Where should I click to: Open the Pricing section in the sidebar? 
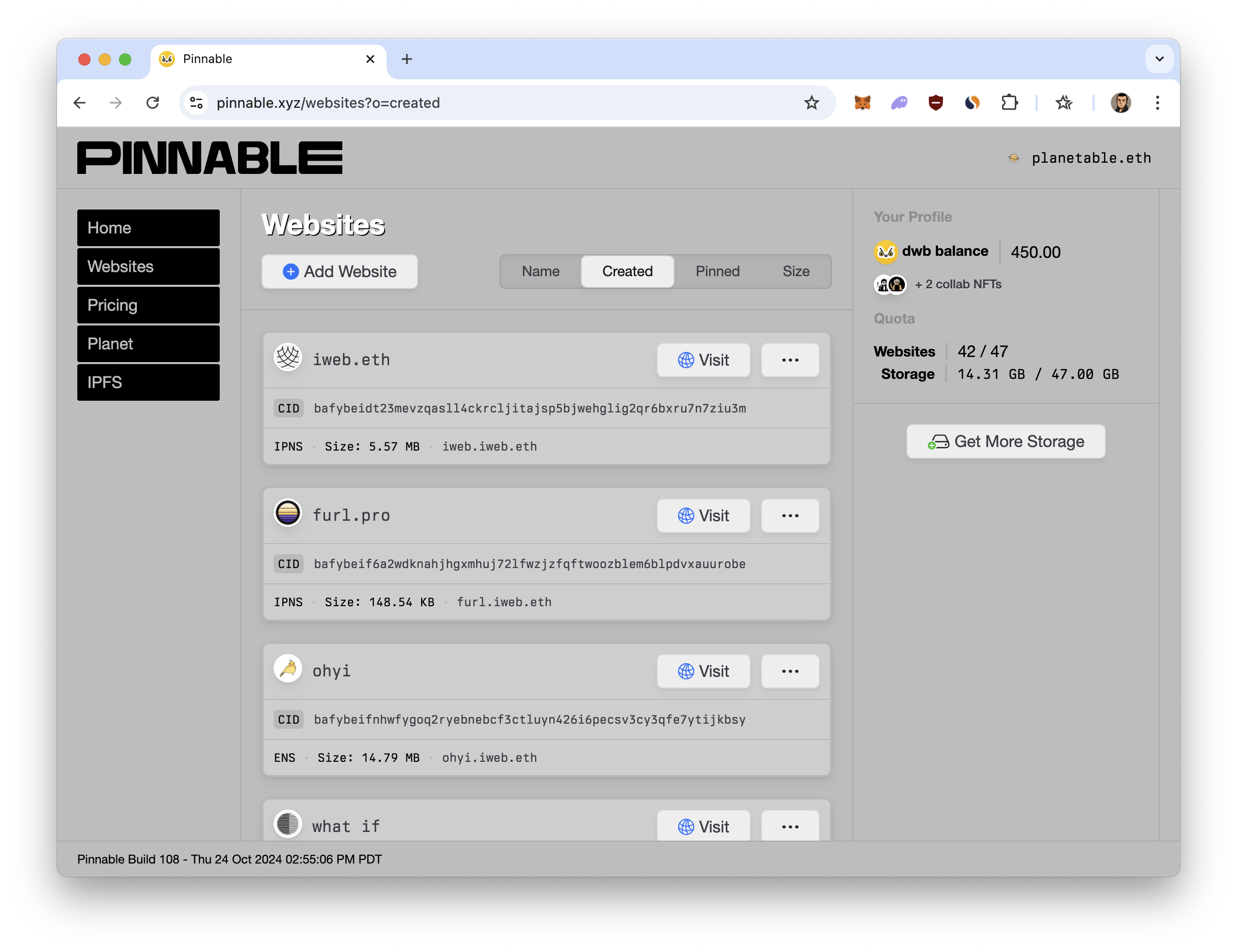click(x=148, y=305)
